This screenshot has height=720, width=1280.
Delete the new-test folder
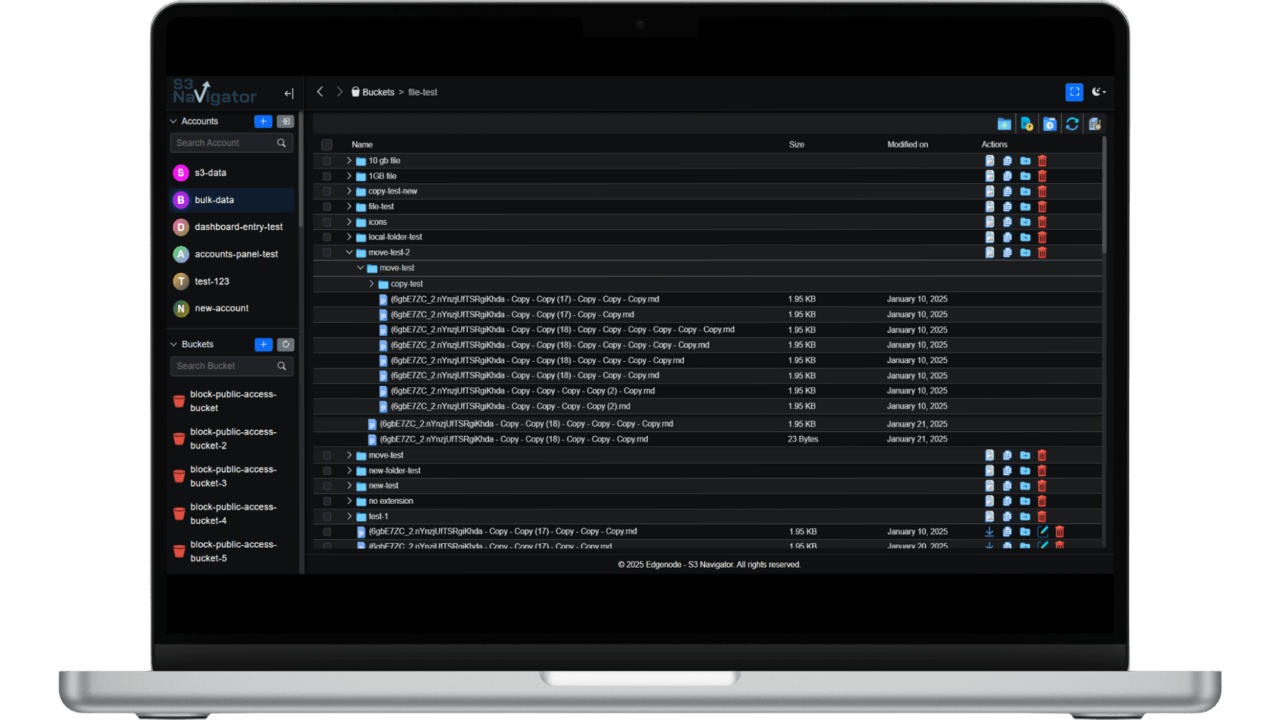click(1042, 486)
